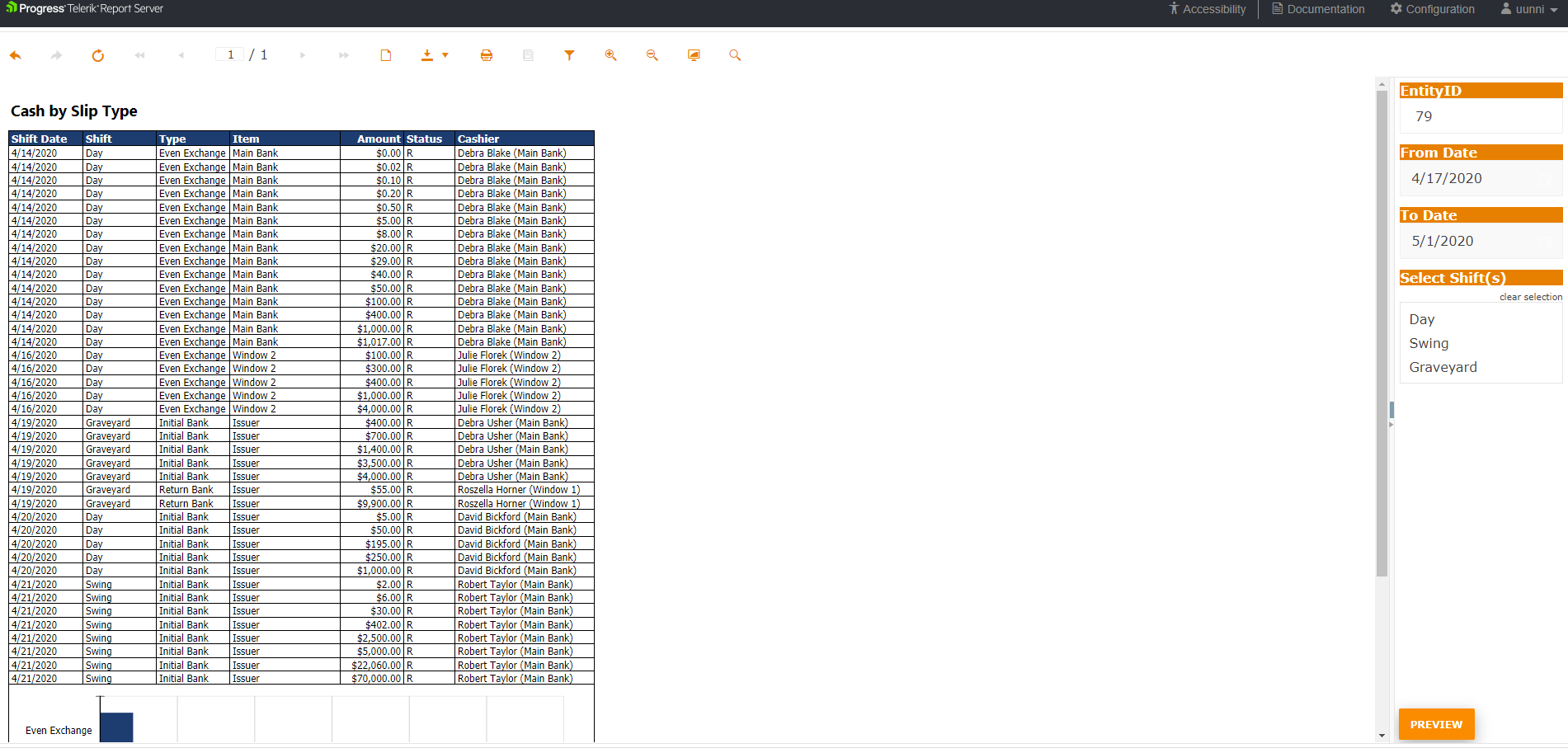This screenshot has width=1568, height=753.
Task: Expand the uunni user dropdown
Action: pos(1529,9)
